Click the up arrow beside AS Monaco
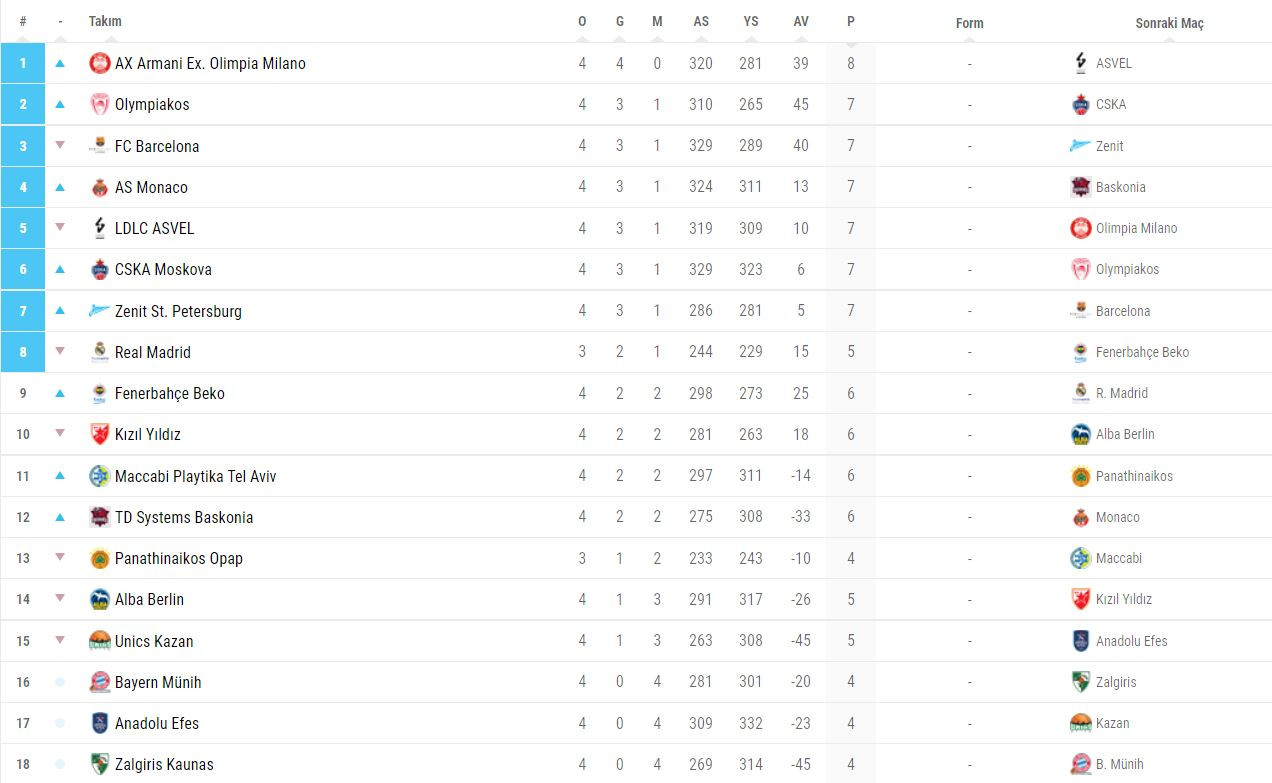 pos(60,187)
